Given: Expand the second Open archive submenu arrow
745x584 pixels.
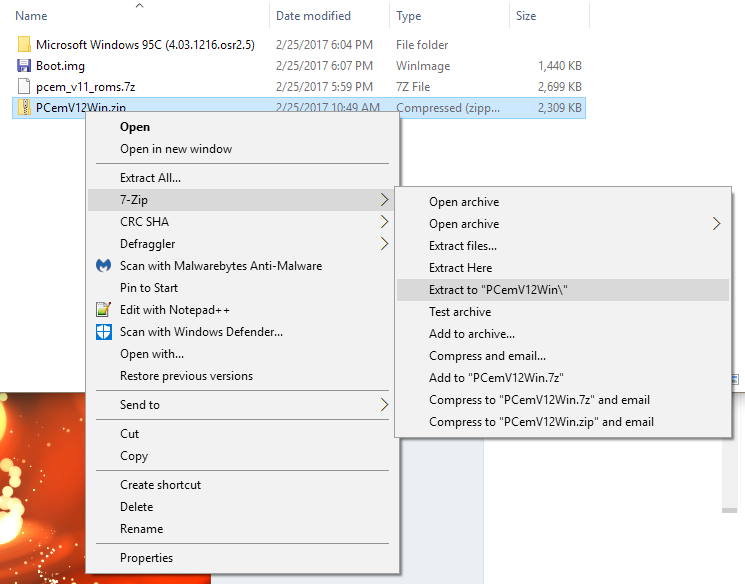Looking at the screenshot, I should (x=716, y=224).
